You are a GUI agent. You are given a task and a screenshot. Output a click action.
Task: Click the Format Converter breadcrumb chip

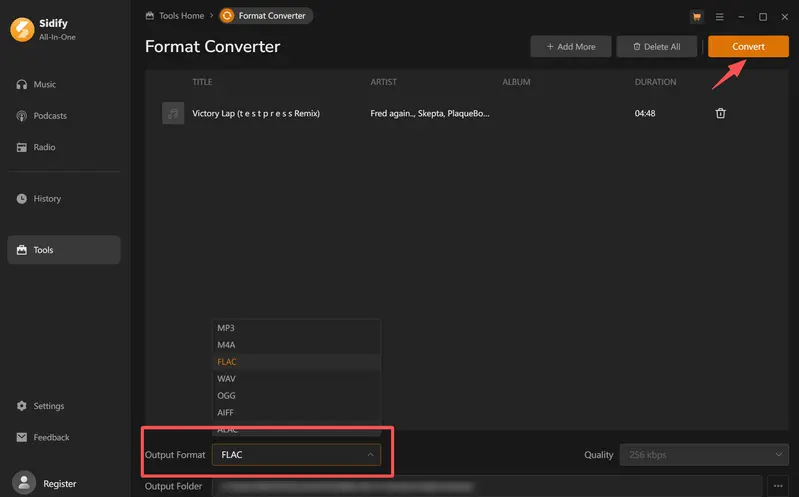pos(265,16)
